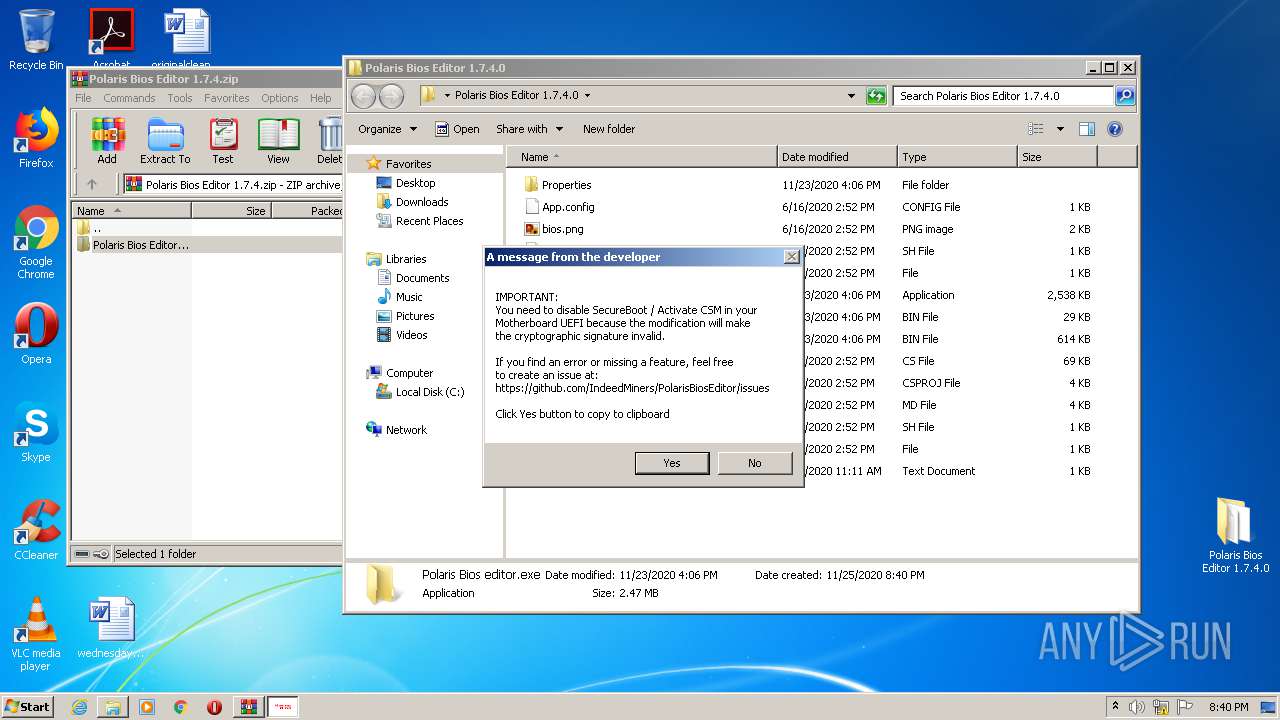
Task: Click New folder button
Action: point(609,129)
